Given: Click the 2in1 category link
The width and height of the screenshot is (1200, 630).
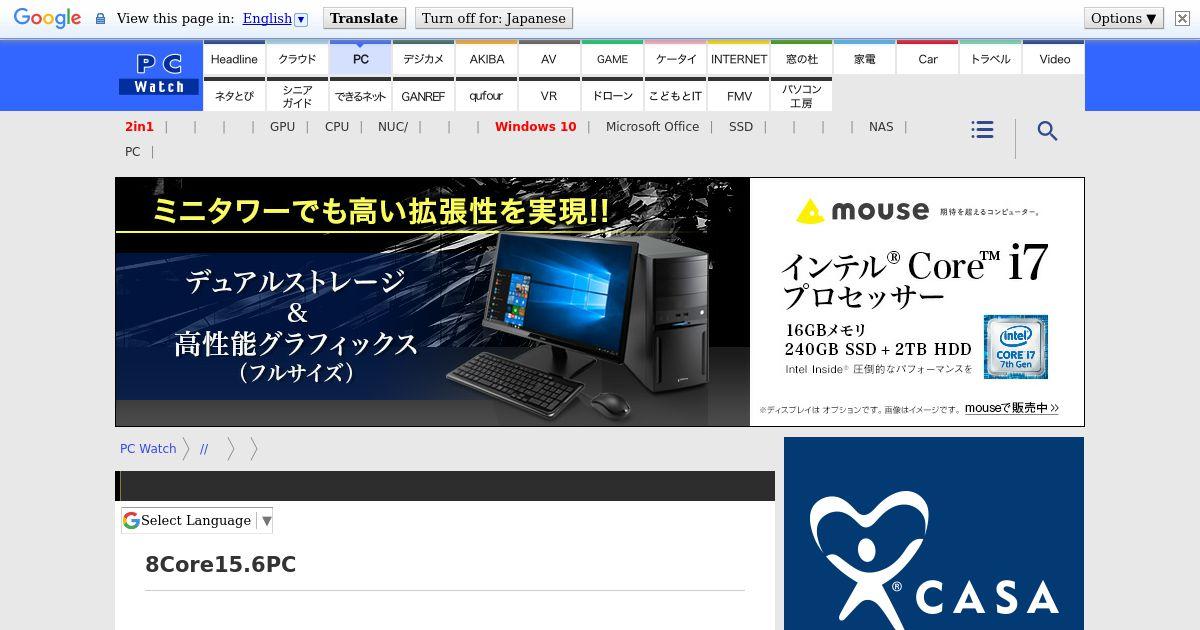Looking at the screenshot, I should (139, 126).
